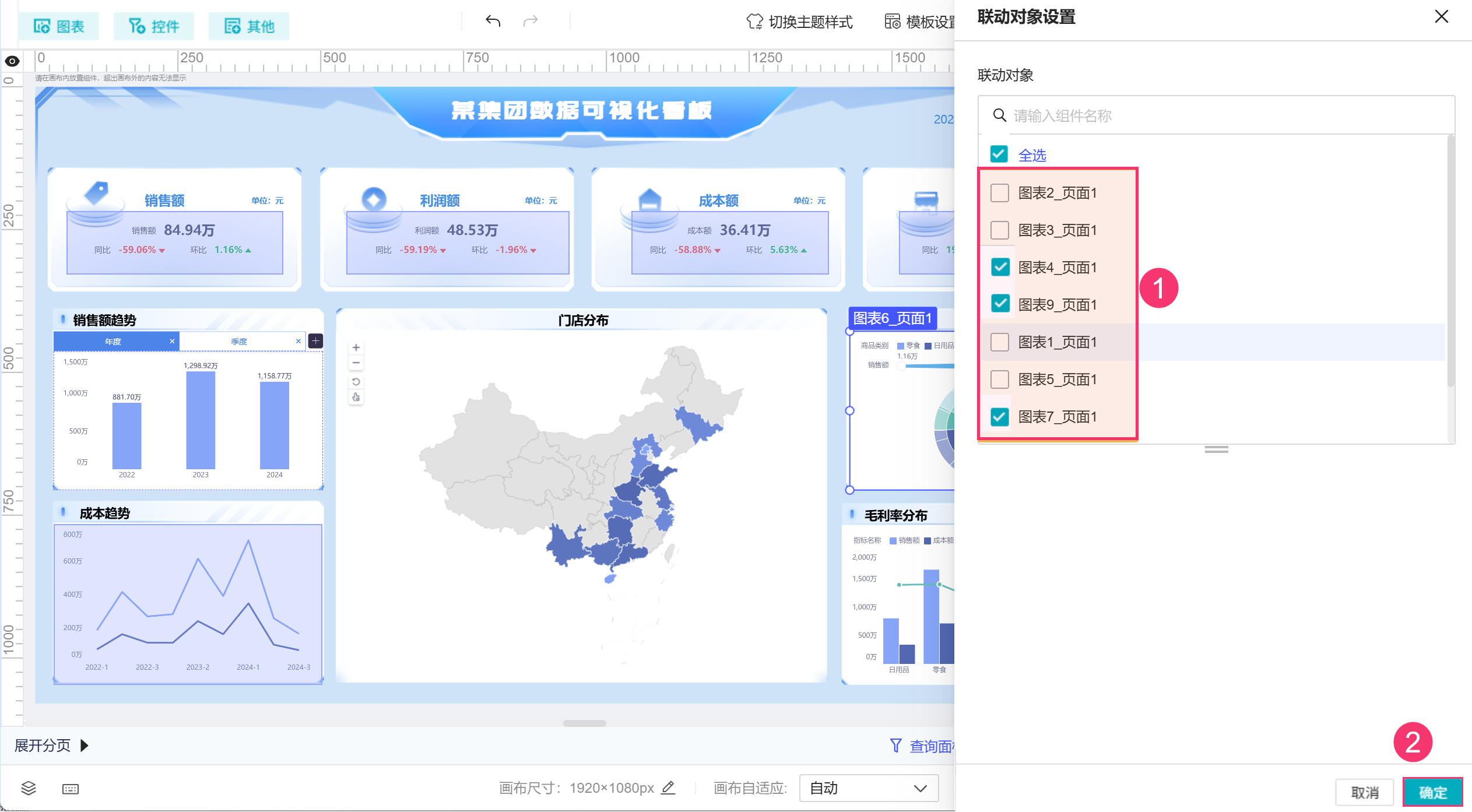Expand the 展开分页 pagination arrow
The image size is (1472, 812).
pos(85,746)
